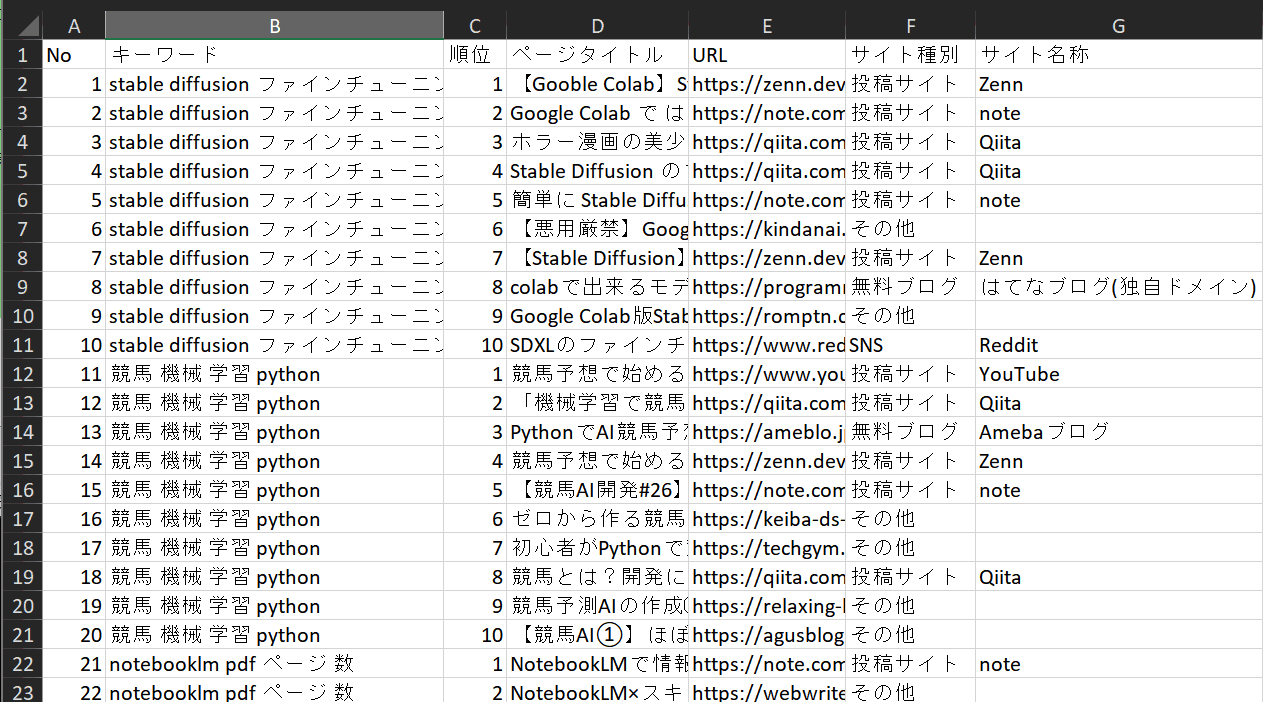The image size is (1263, 702).
Task: Select notebooklm pdf ページ 数 in row 22
Action: [x=274, y=664]
